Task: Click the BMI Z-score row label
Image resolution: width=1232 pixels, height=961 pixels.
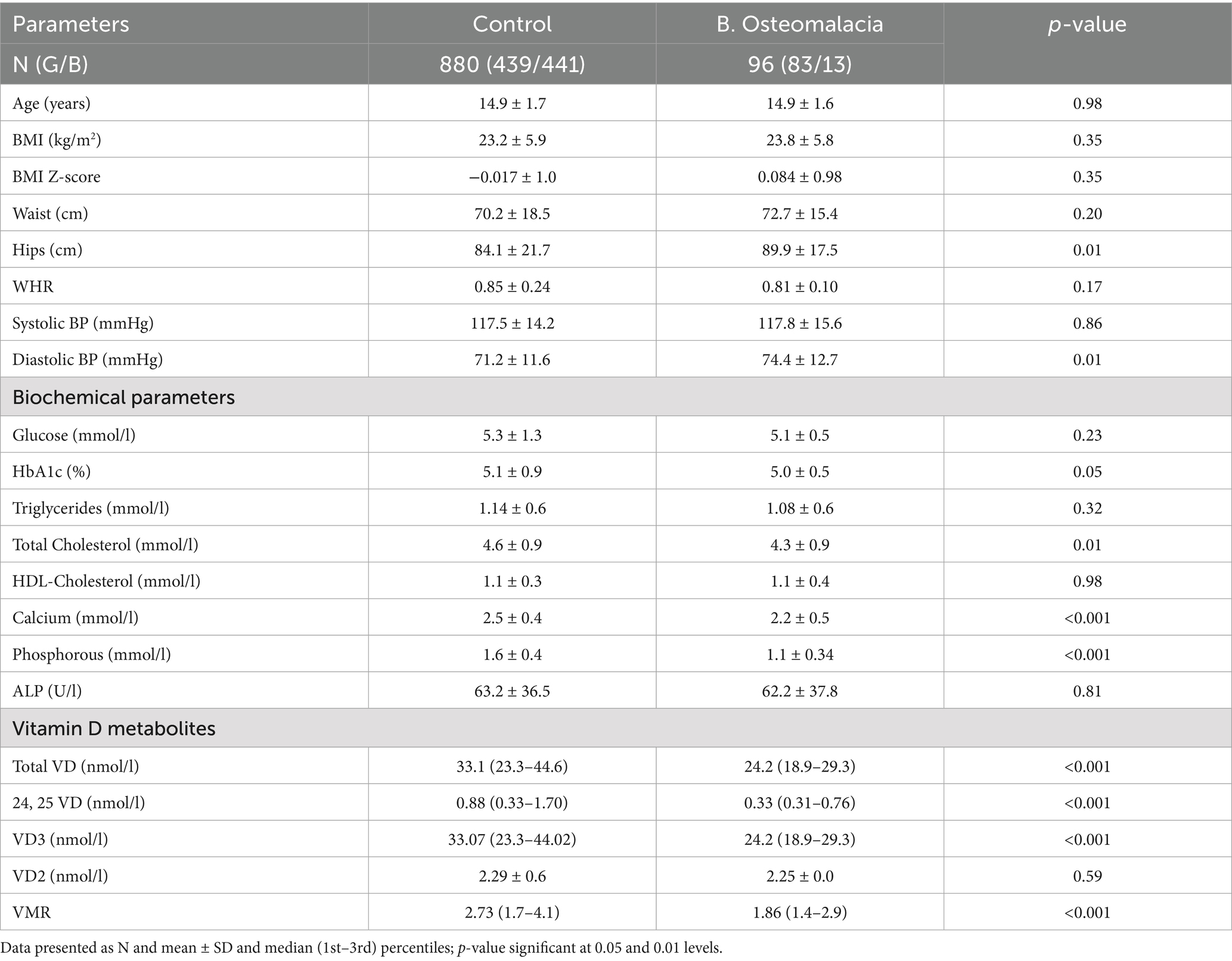Action: pyautogui.click(x=57, y=177)
